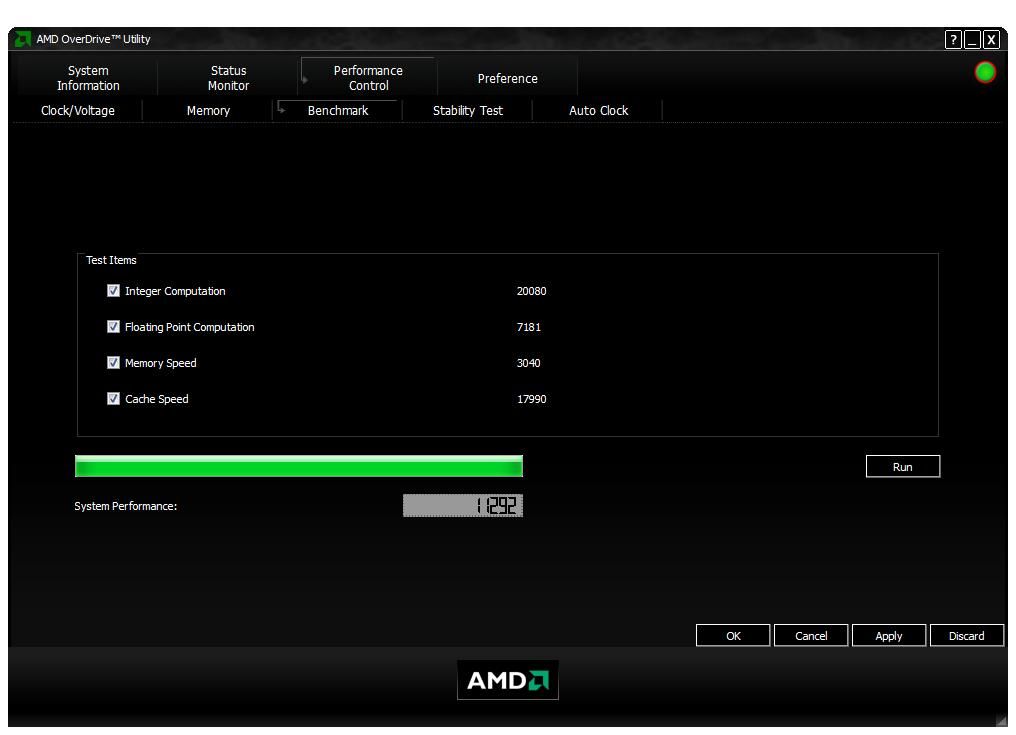Click the green benchmark progress bar
This screenshot has width=1016, height=735.
(298, 465)
